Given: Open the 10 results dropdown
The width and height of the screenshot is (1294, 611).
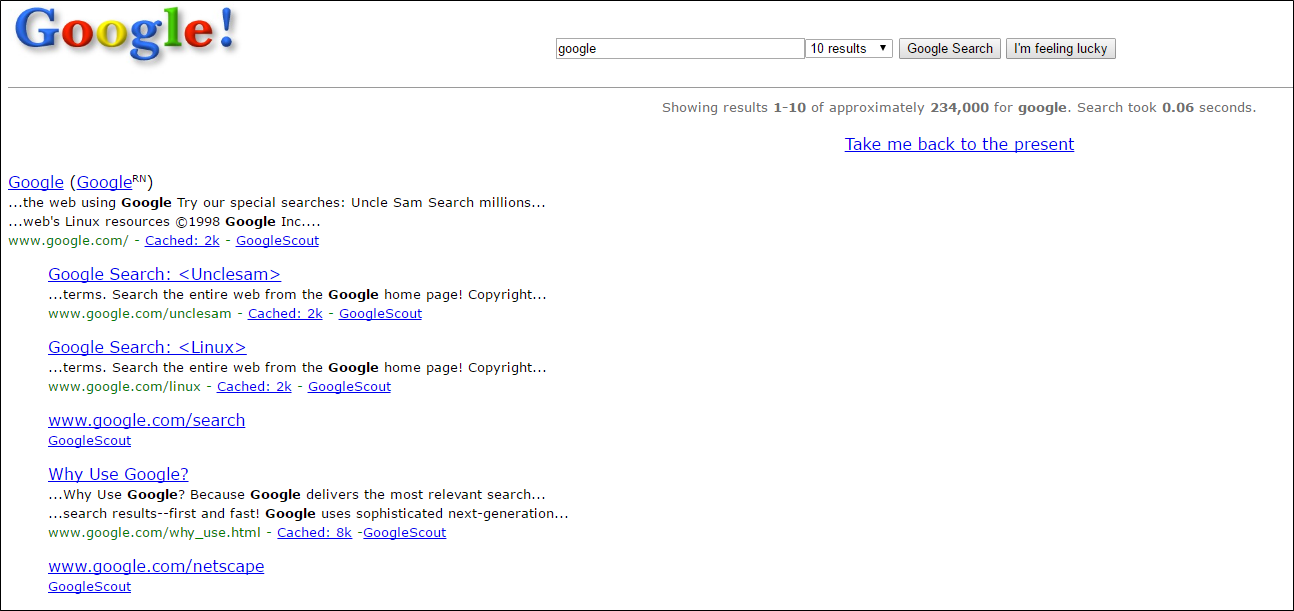Looking at the screenshot, I should (848, 49).
